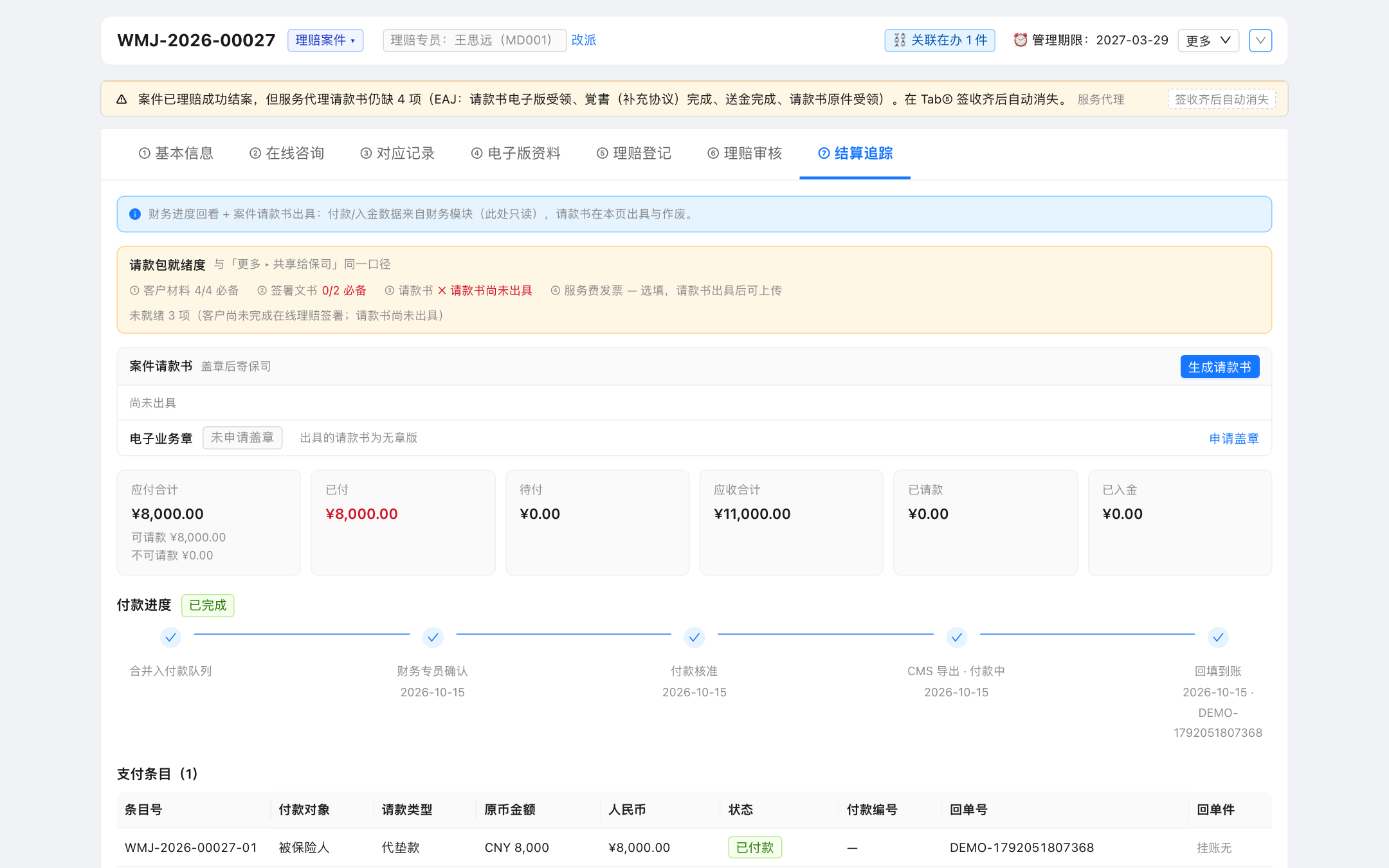
Task: Click the 代垫款 request type cell
Action: (401, 847)
